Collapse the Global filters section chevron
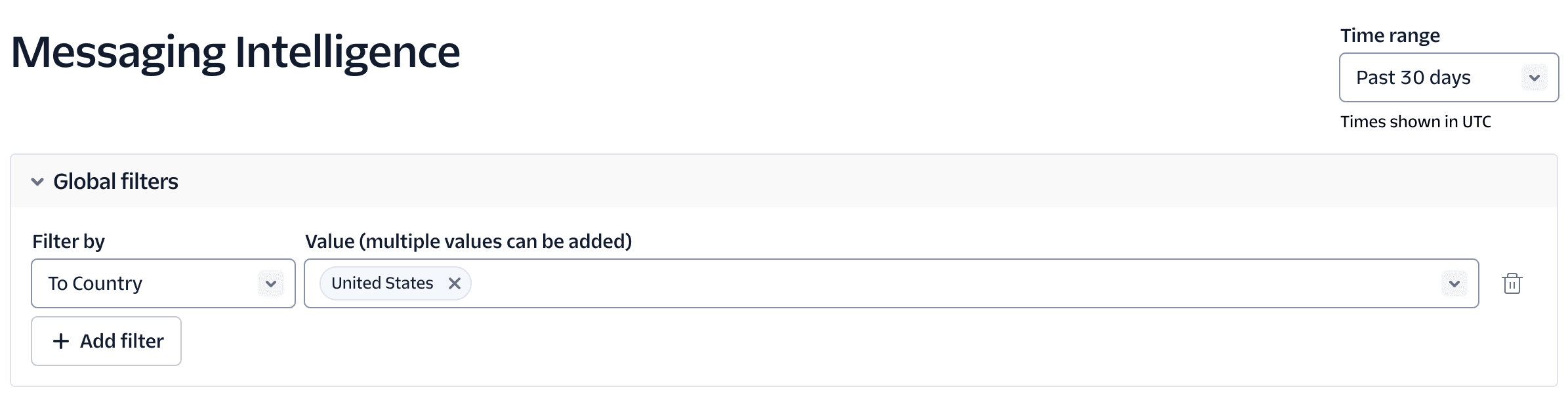Image resolution: width=1568 pixels, height=408 pixels. 37,182
